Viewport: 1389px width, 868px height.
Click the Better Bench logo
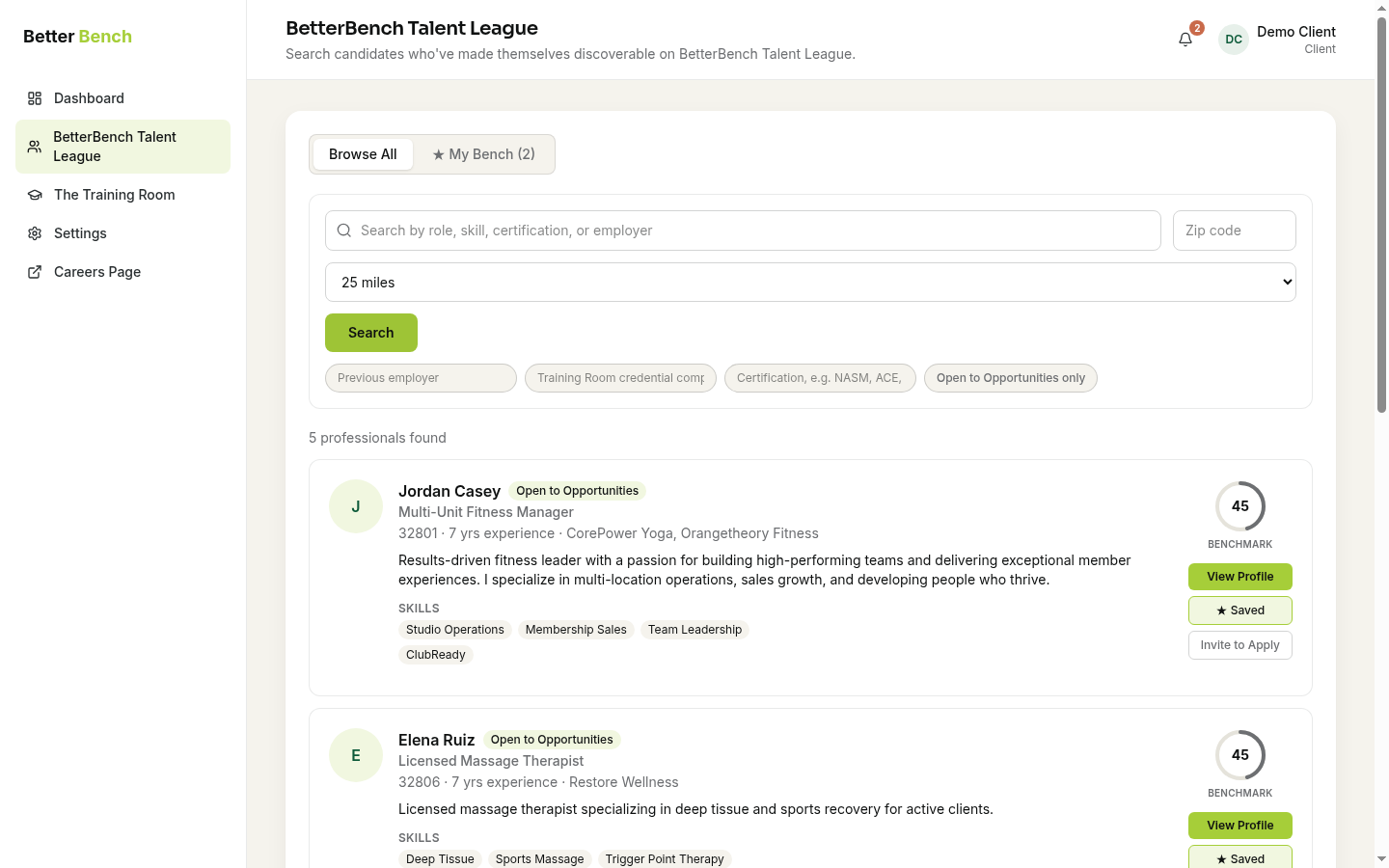tap(77, 37)
